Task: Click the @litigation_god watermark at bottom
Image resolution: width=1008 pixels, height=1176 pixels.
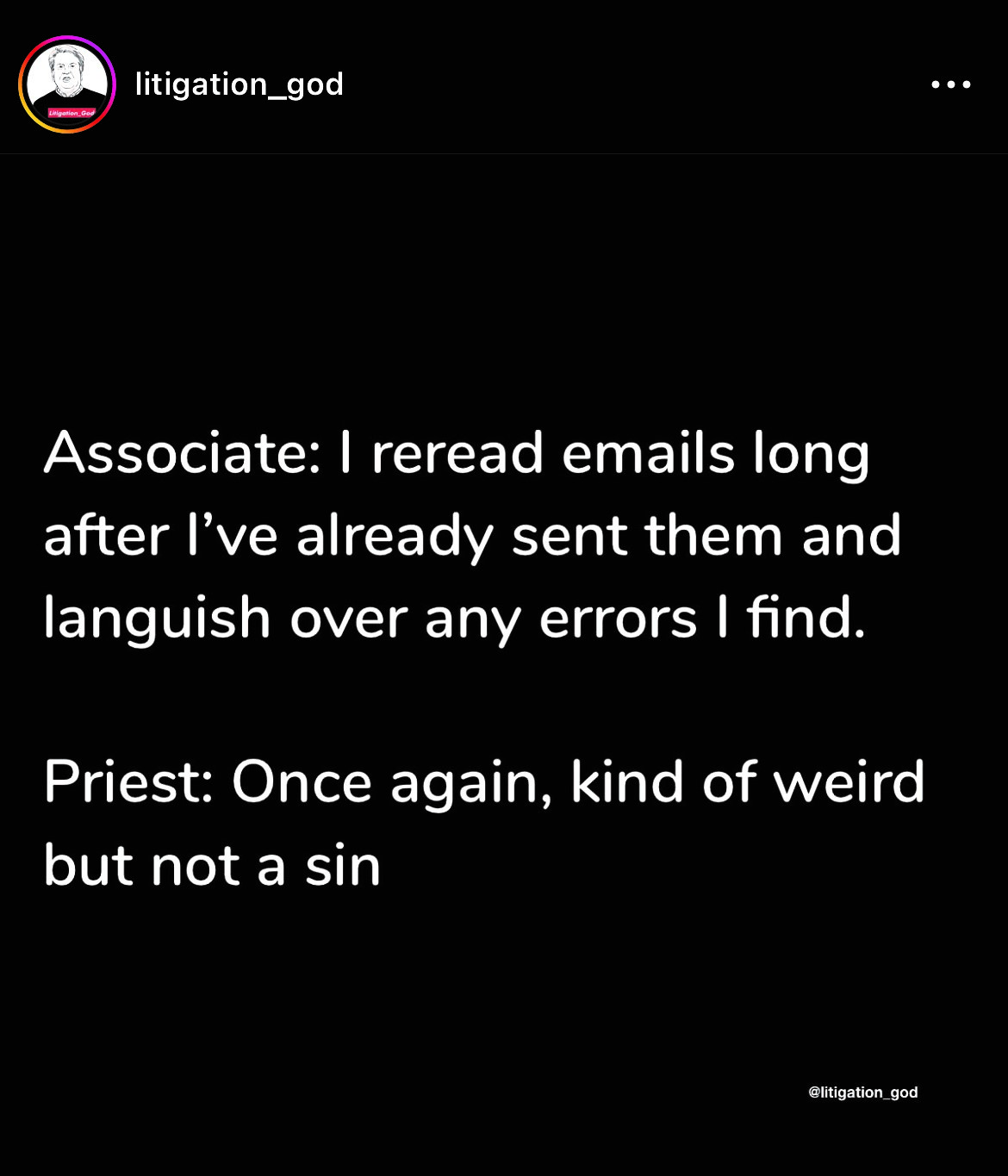Action: pyautogui.click(x=863, y=1092)
